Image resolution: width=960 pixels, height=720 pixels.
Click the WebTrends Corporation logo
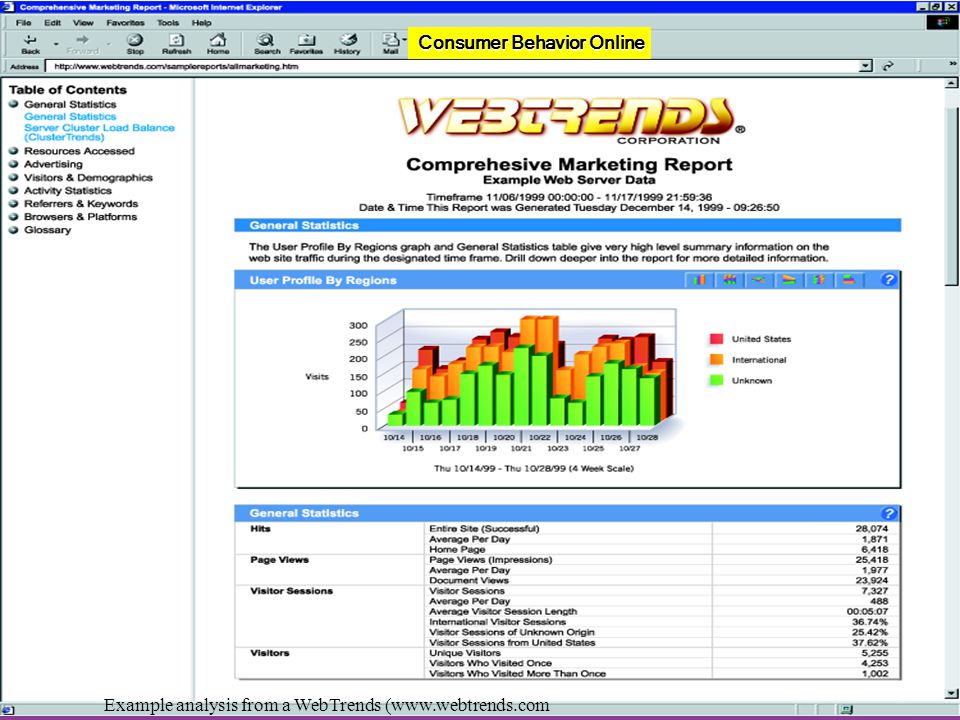point(572,121)
